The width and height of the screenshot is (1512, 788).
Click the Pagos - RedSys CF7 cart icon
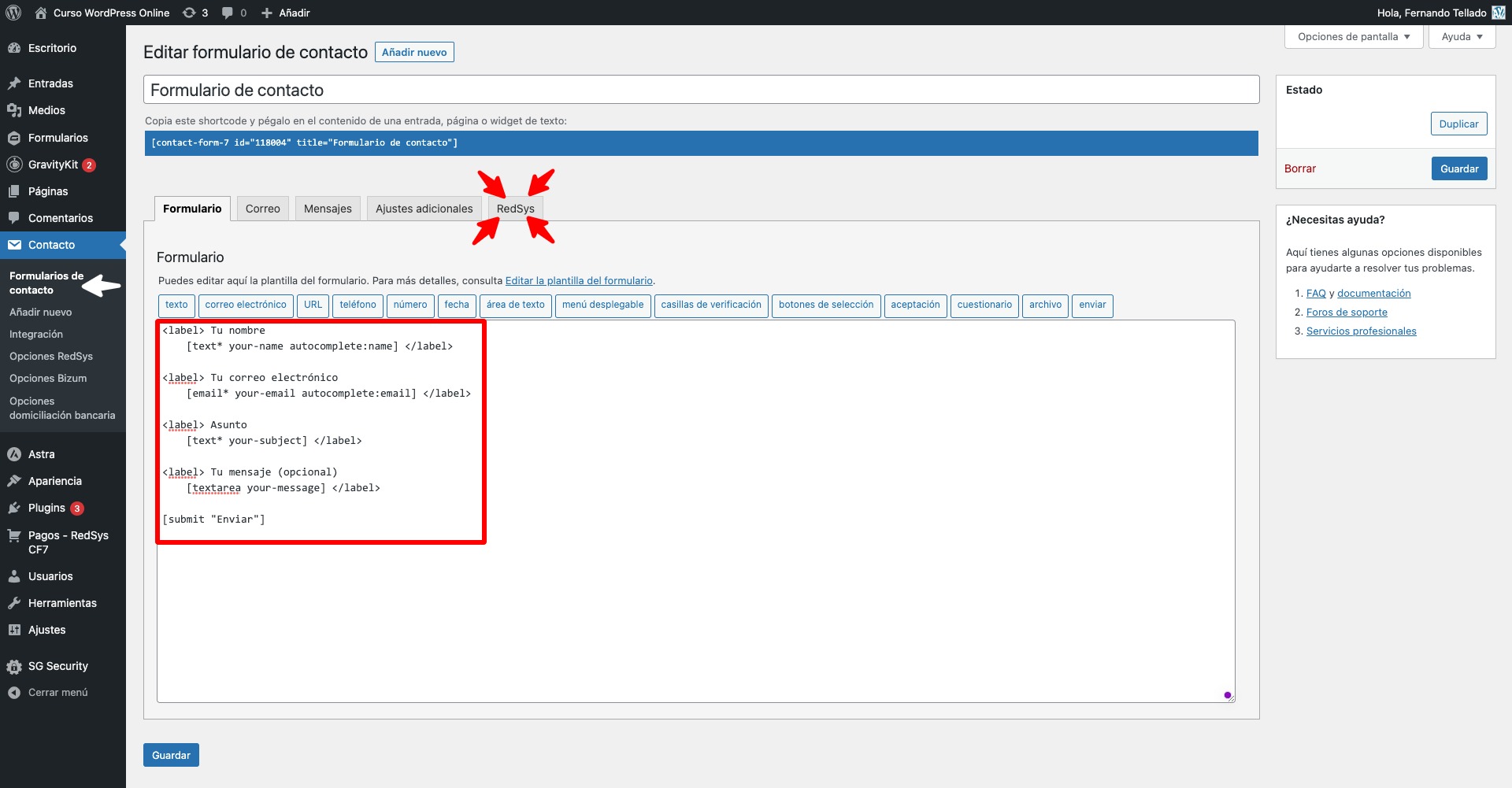[14, 535]
